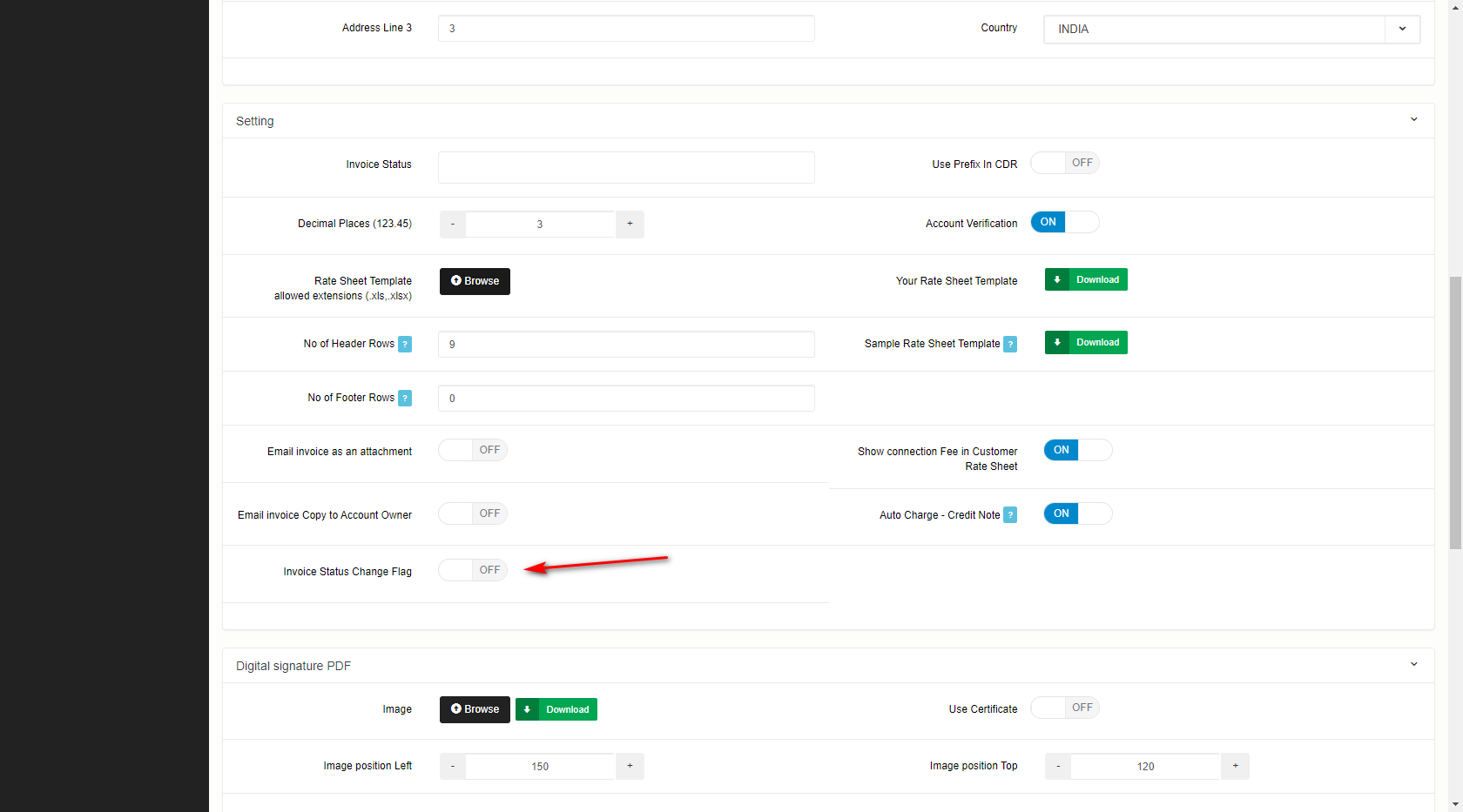
Task: Turn off Account Verification switch
Action: click(x=1064, y=222)
